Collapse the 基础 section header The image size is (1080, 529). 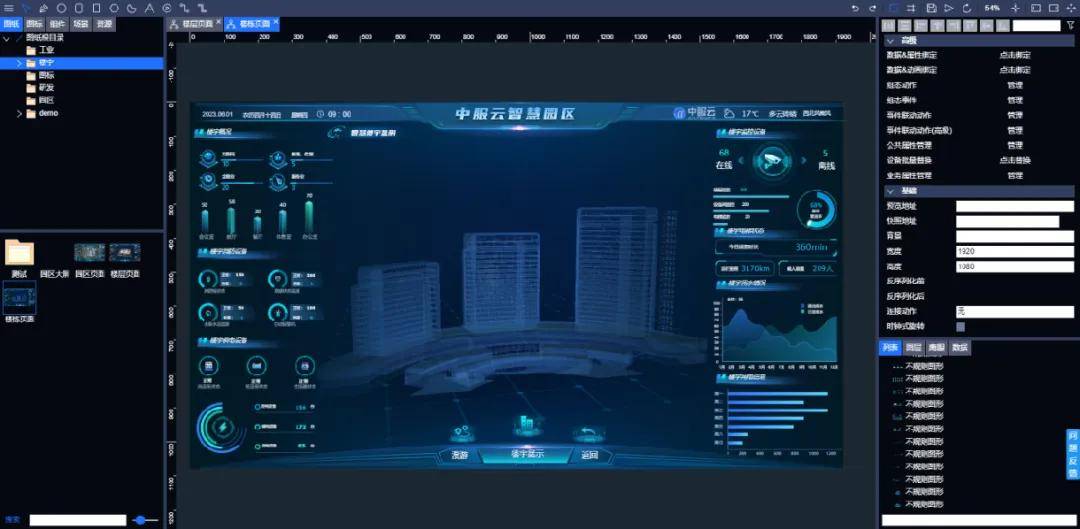[978, 191]
